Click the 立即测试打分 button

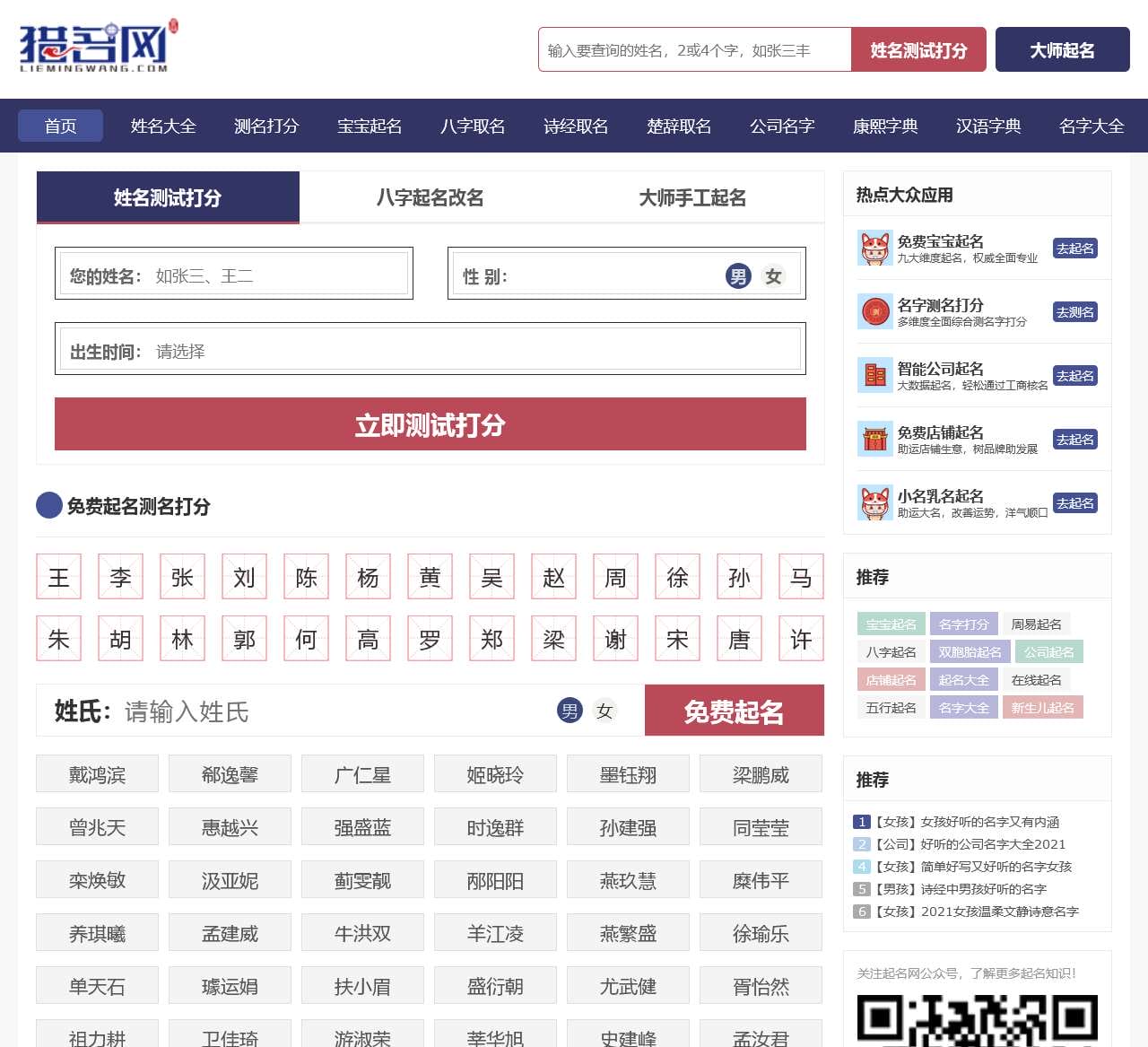coord(430,424)
